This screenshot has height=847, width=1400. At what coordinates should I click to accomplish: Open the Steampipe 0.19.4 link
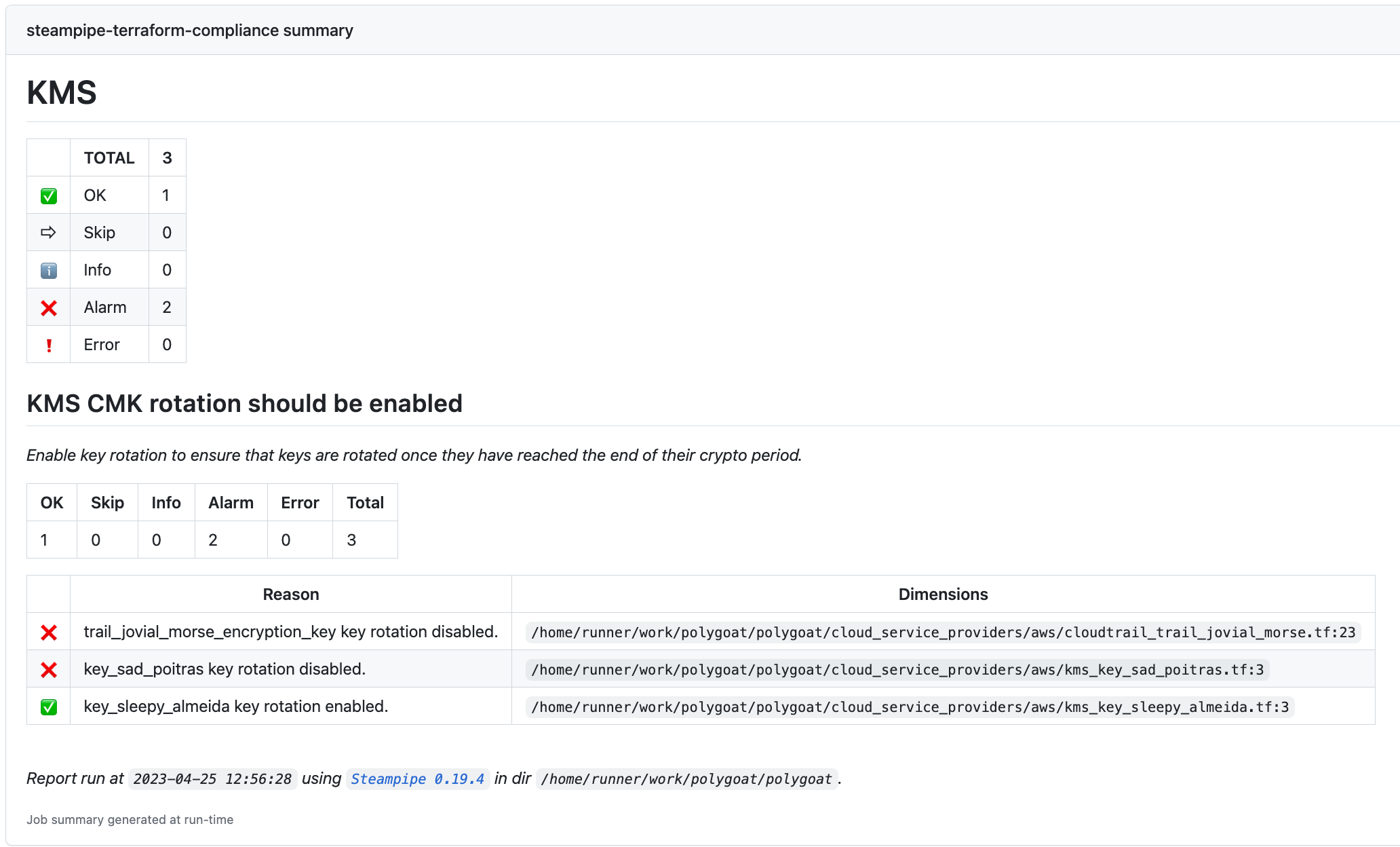click(417, 779)
